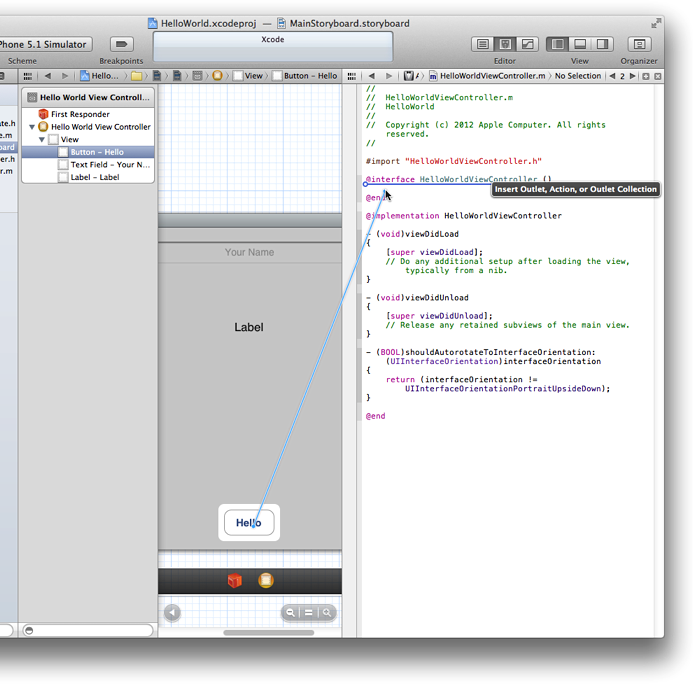
Task: Zoom in the storyboard canvas
Action: click(326, 613)
